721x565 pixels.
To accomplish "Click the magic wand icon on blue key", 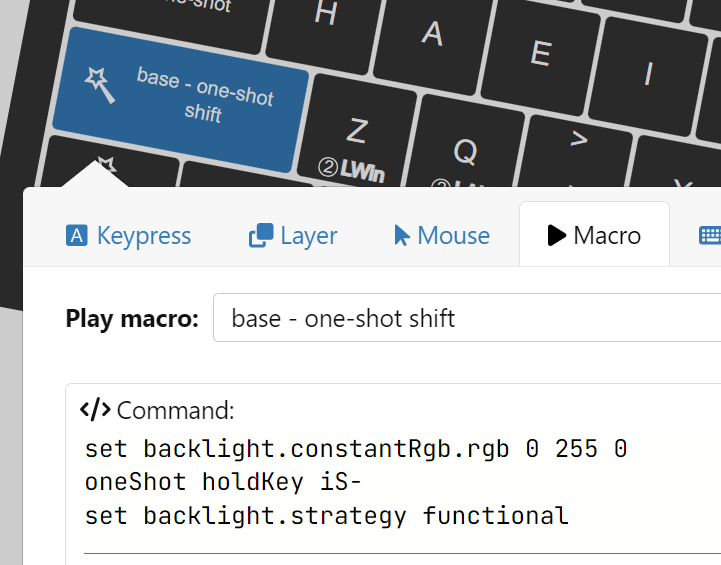I will click(100, 84).
